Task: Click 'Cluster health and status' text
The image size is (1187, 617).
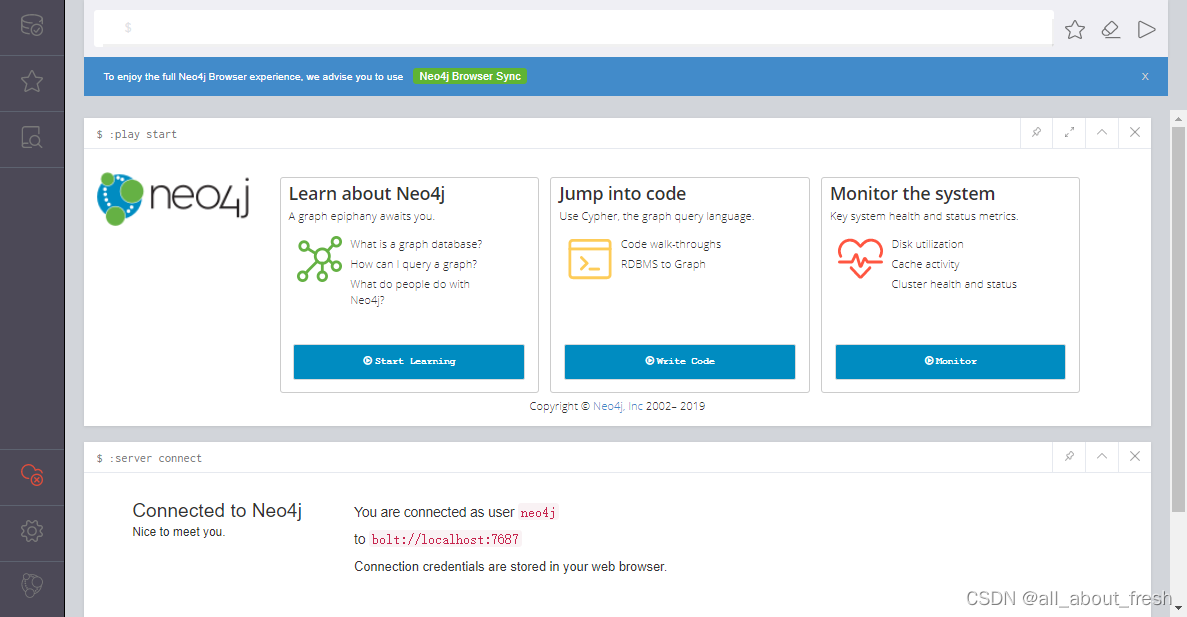Action: tap(954, 284)
